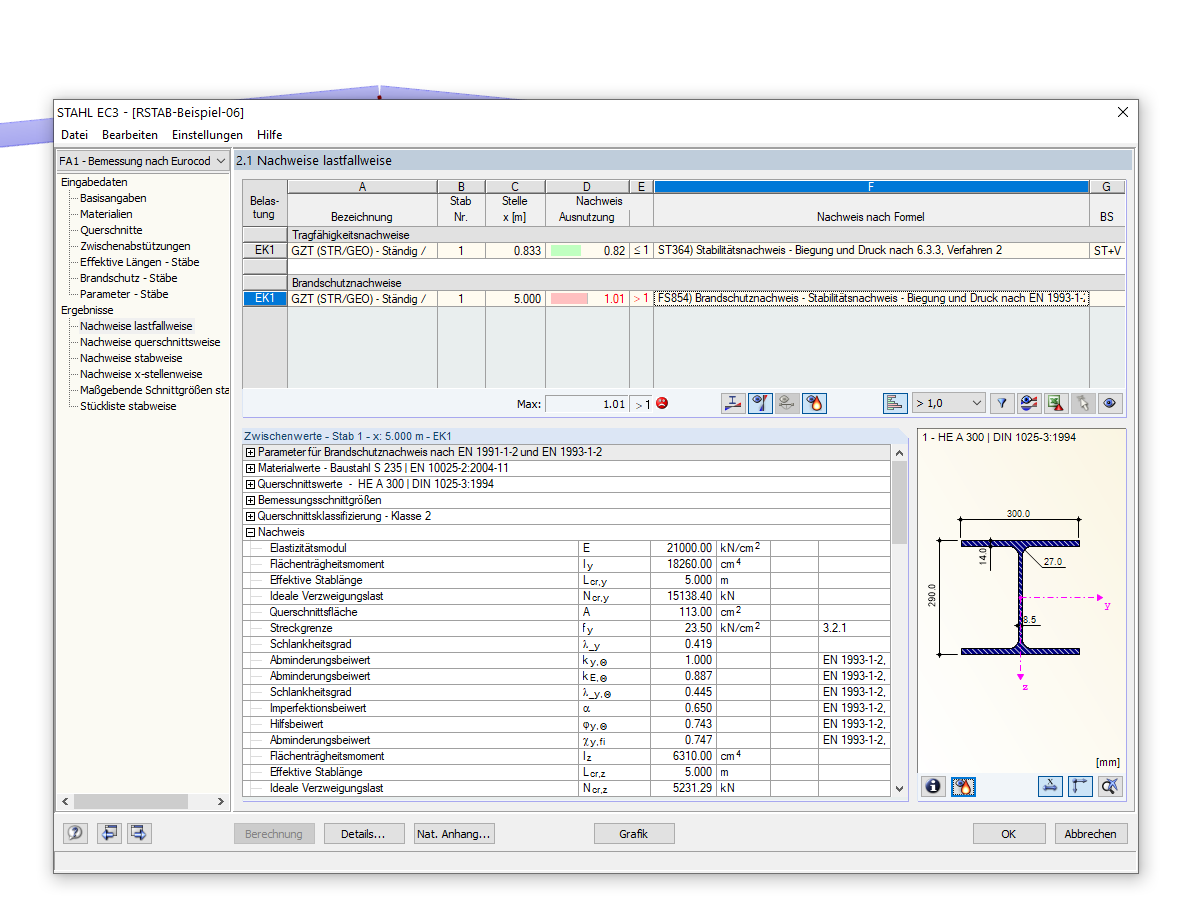Expand 'Querschnittswerte - HE A 300' row
The width and height of the screenshot is (1200, 900).
coord(250,484)
